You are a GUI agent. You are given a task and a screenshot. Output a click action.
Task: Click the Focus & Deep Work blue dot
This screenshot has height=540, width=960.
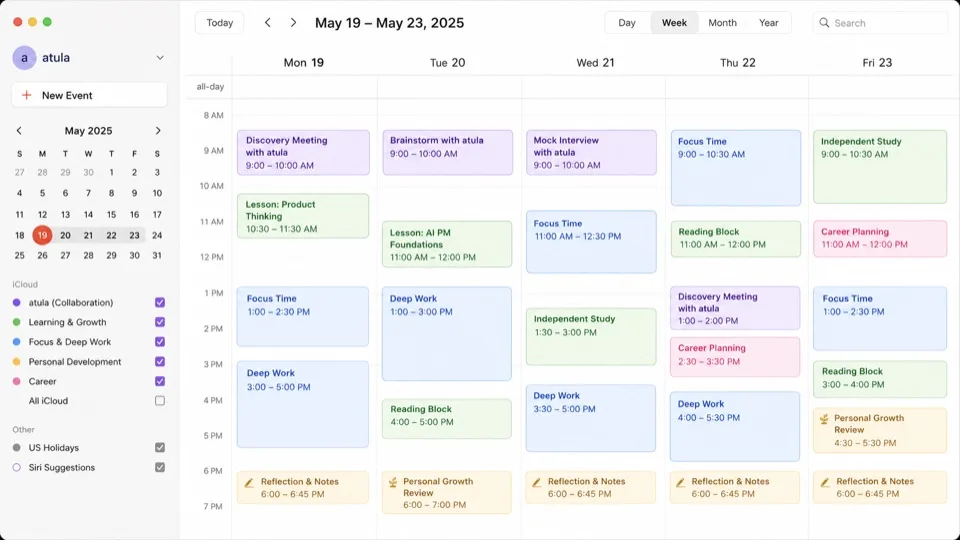pos(17,342)
